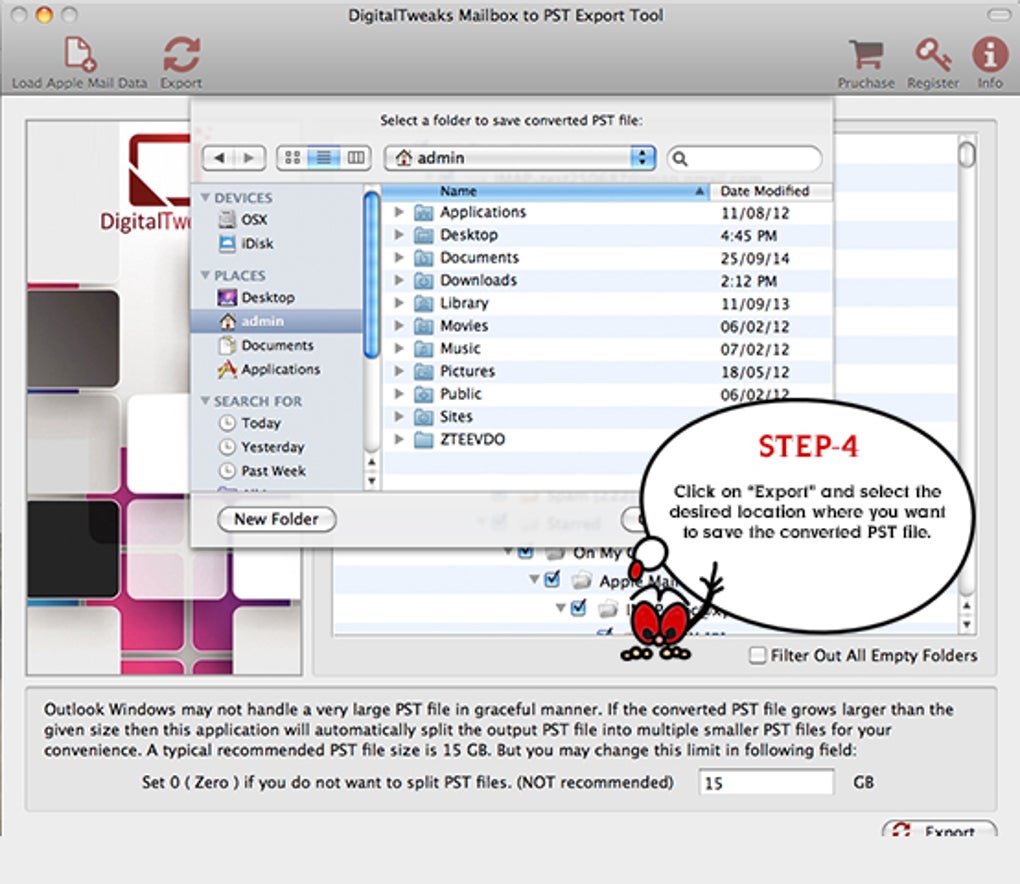Collapse the PLACES sidebar section
The width and height of the screenshot is (1020, 884).
[205, 276]
